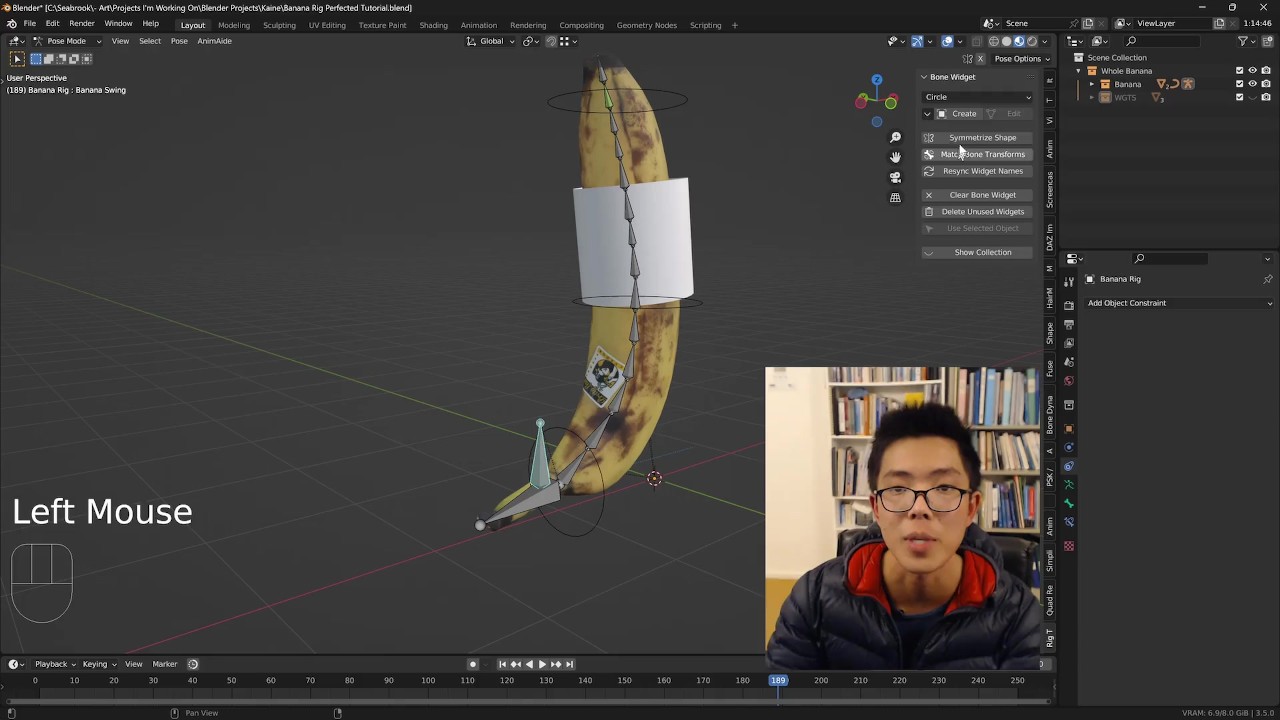Expand the Banana collection in outliner
The image size is (1280, 720).
(1092, 84)
